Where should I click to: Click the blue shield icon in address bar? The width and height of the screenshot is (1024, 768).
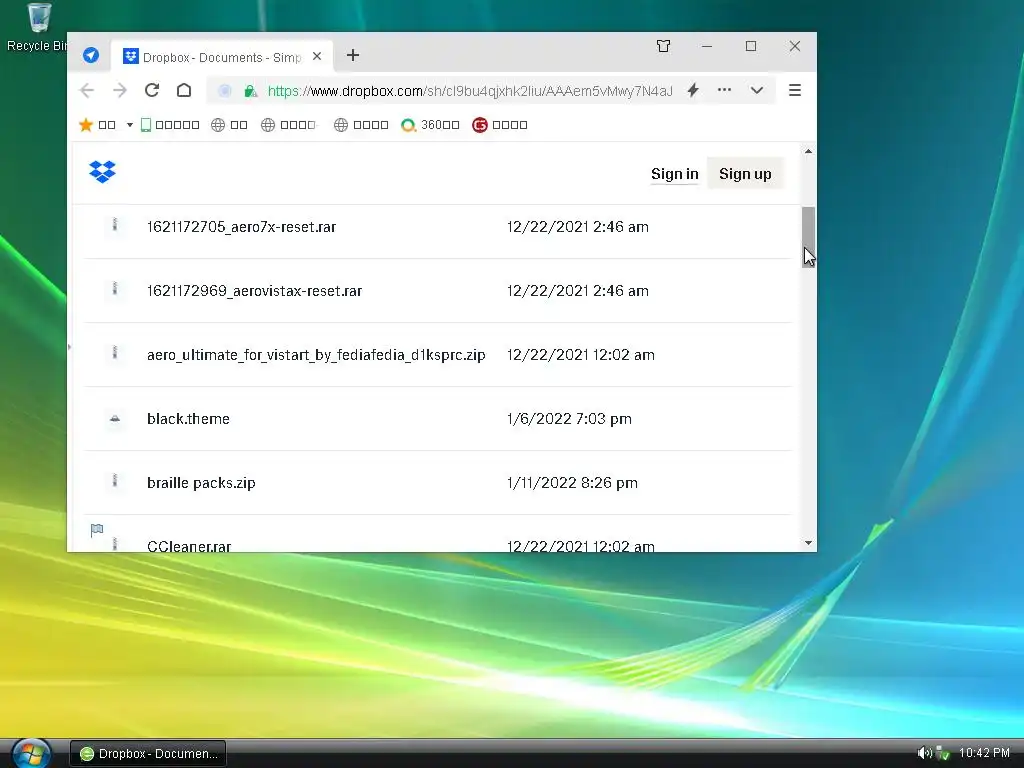225,91
